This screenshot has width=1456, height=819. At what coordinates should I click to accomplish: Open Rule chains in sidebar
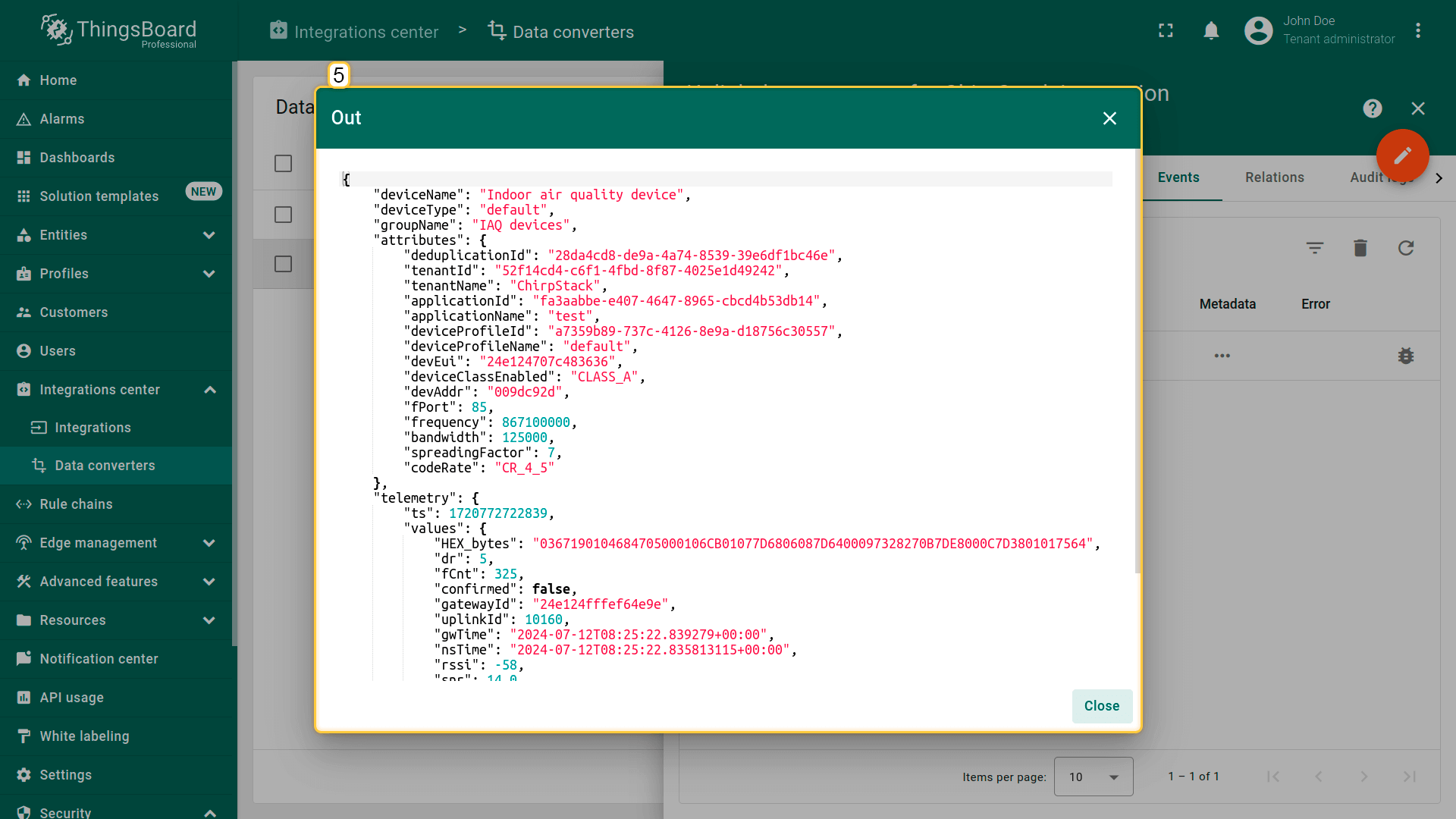(x=76, y=504)
